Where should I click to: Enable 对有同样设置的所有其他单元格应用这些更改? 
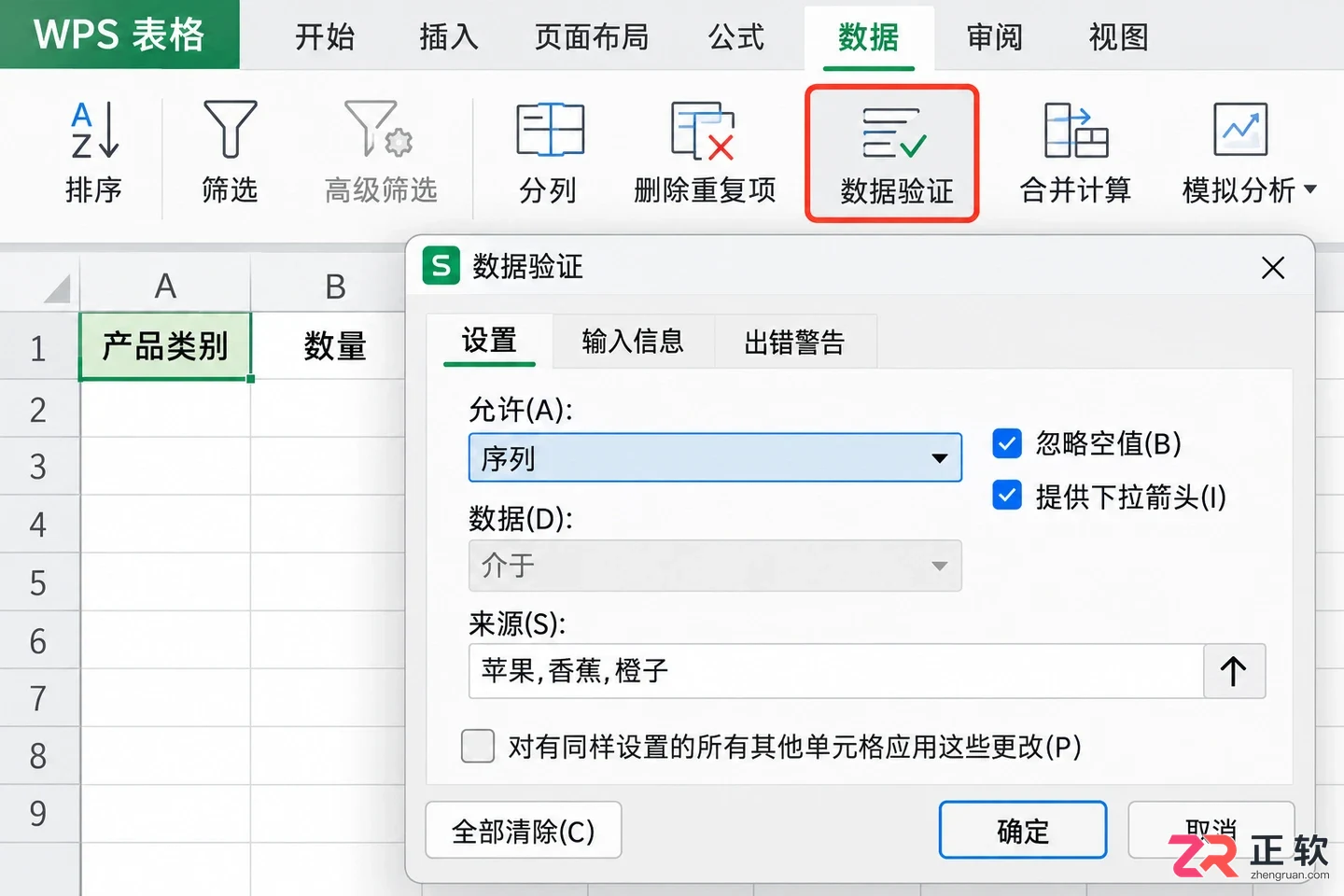[x=478, y=747]
